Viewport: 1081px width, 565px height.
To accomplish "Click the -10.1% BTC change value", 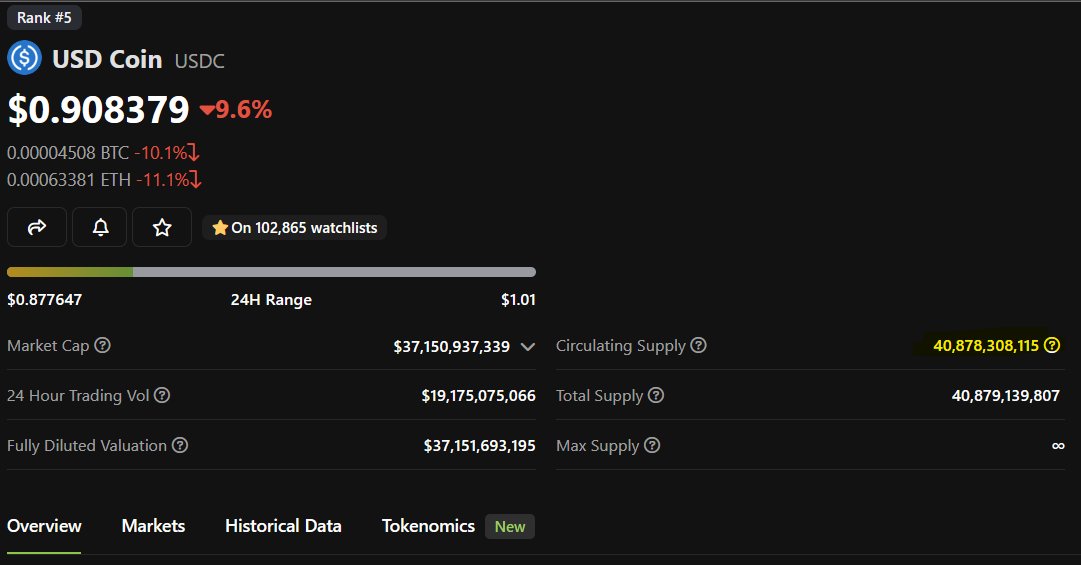I will [x=161, y=152].
